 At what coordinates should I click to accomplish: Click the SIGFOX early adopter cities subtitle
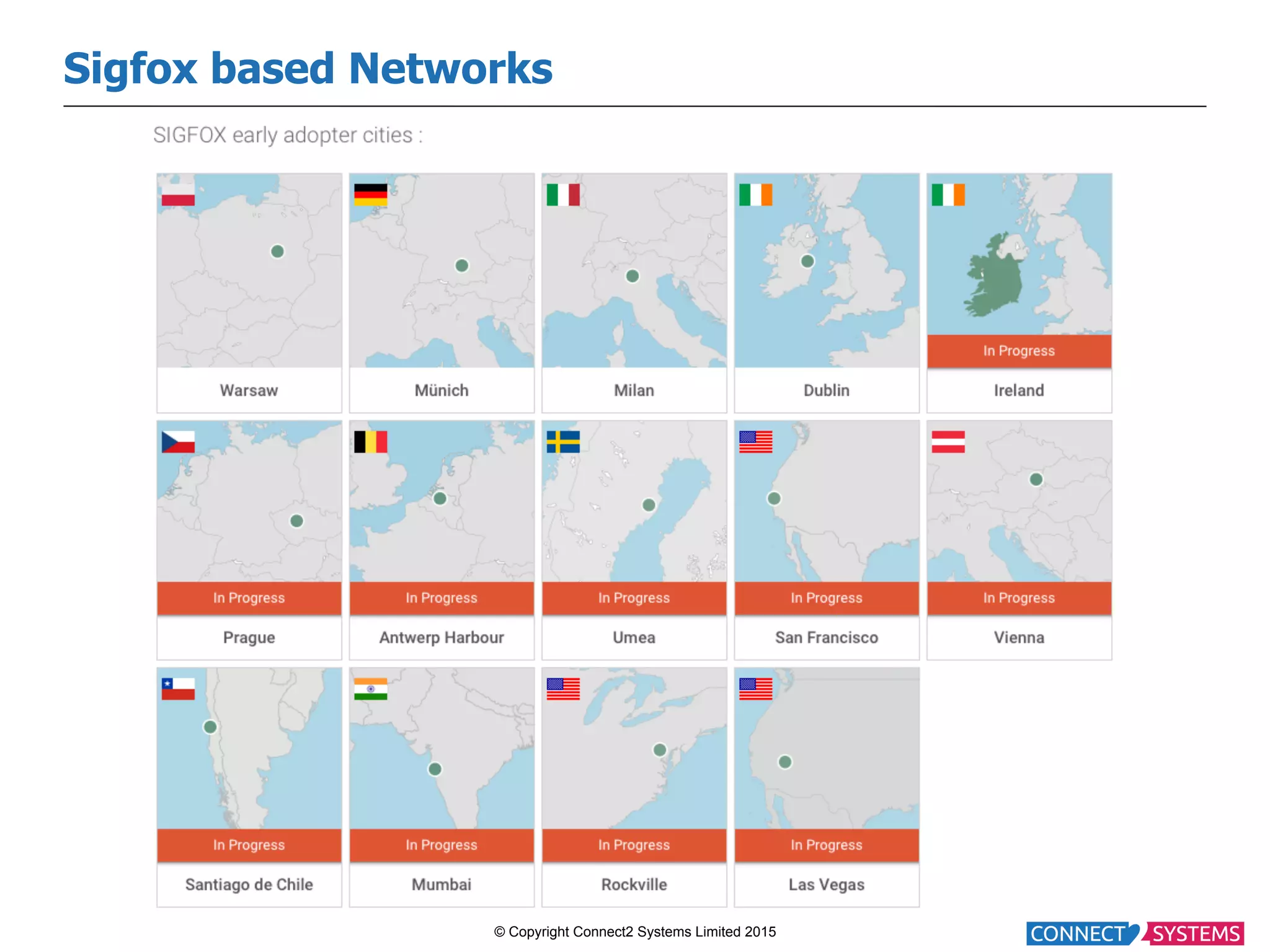click(288, 135)
